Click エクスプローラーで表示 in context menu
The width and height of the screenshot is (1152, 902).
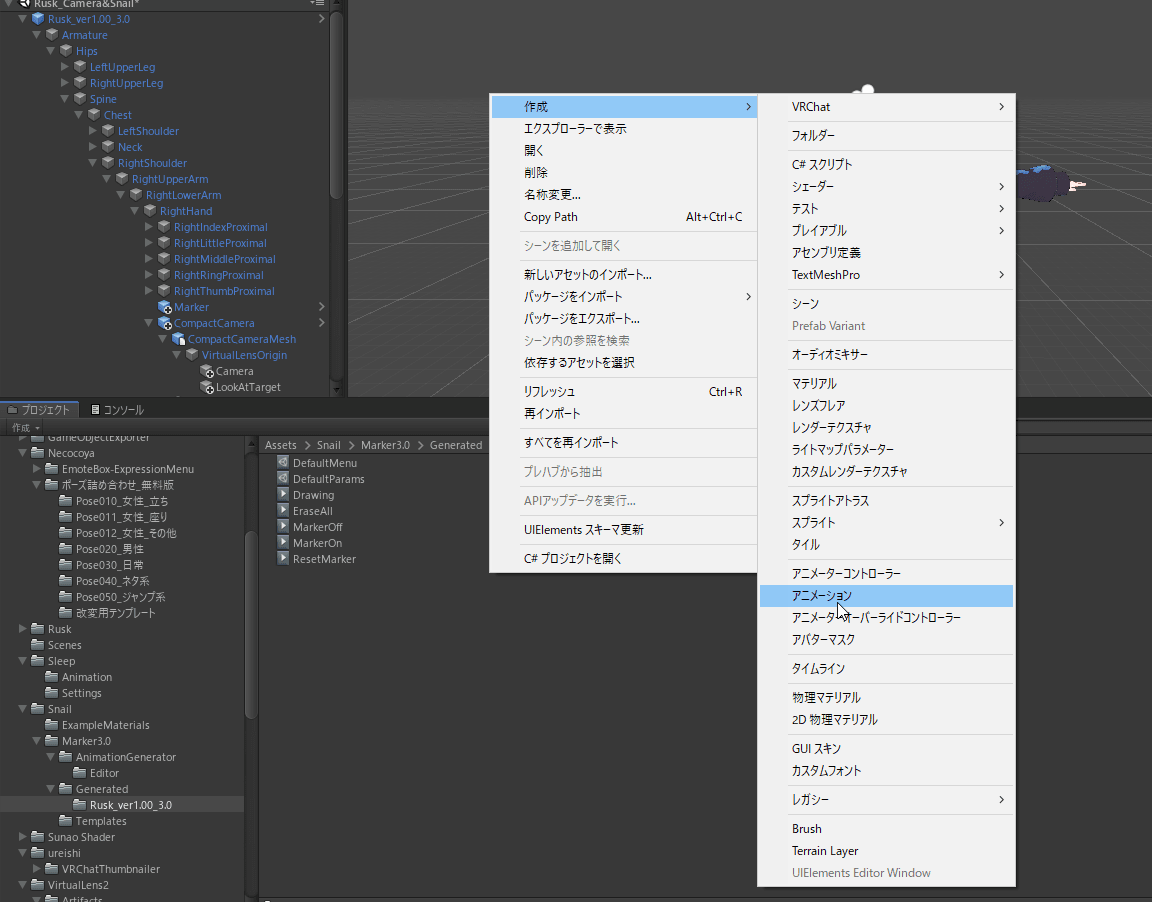[575, 129]
